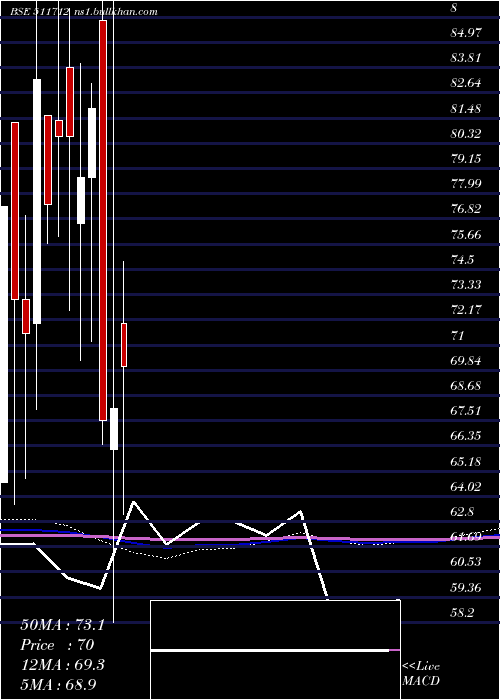Click the 69.84 price axis label
500x700 pixels.
(x=466, y=360)
